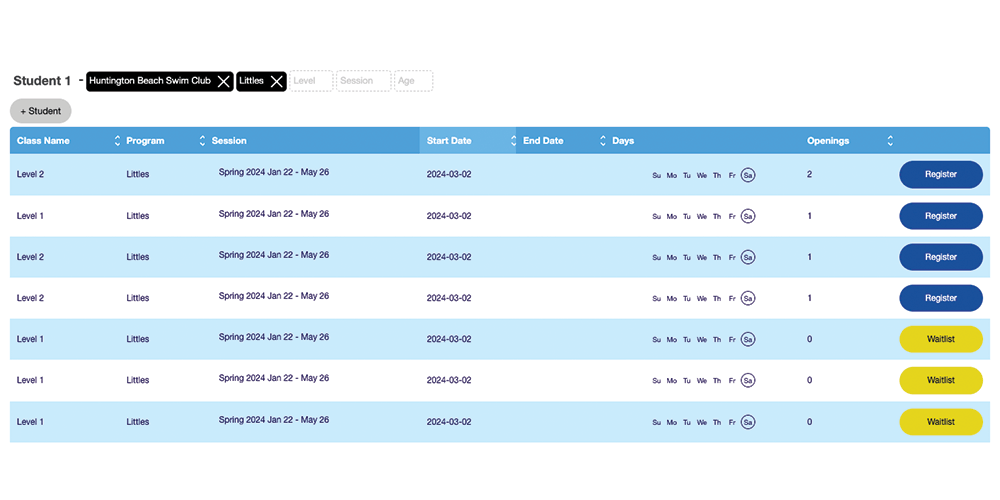Sort by Program column arrows
This screenshot has height=500, width=1000.
pos(202,141)
